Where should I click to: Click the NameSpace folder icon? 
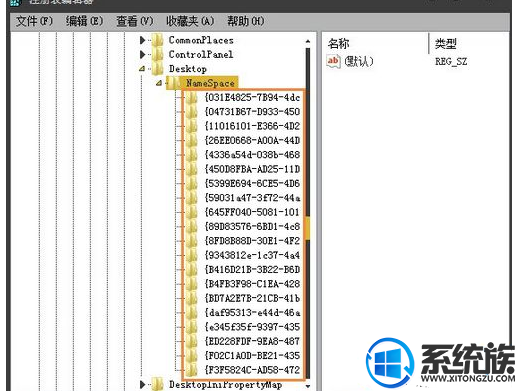175,83
